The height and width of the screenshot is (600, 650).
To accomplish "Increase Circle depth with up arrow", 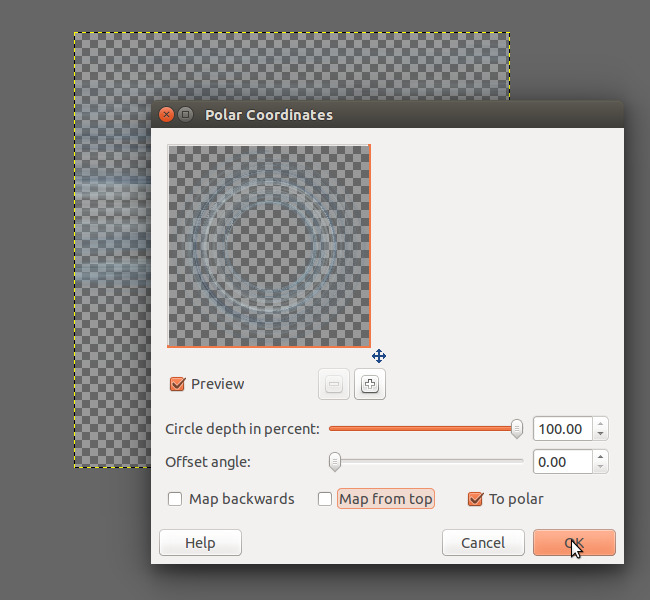I will pos(600,424).
